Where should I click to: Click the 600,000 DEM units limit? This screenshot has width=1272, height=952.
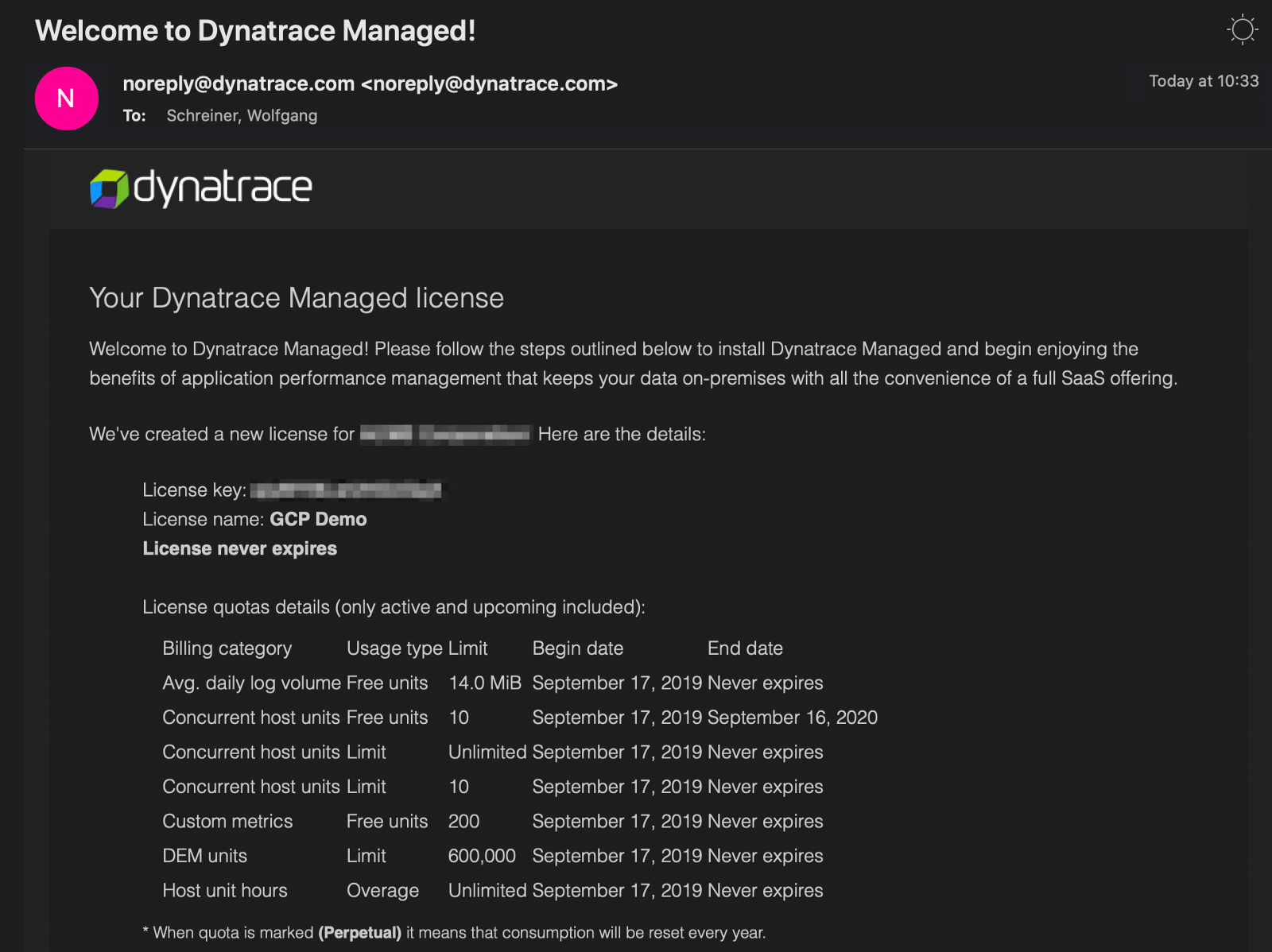[482, 856]
